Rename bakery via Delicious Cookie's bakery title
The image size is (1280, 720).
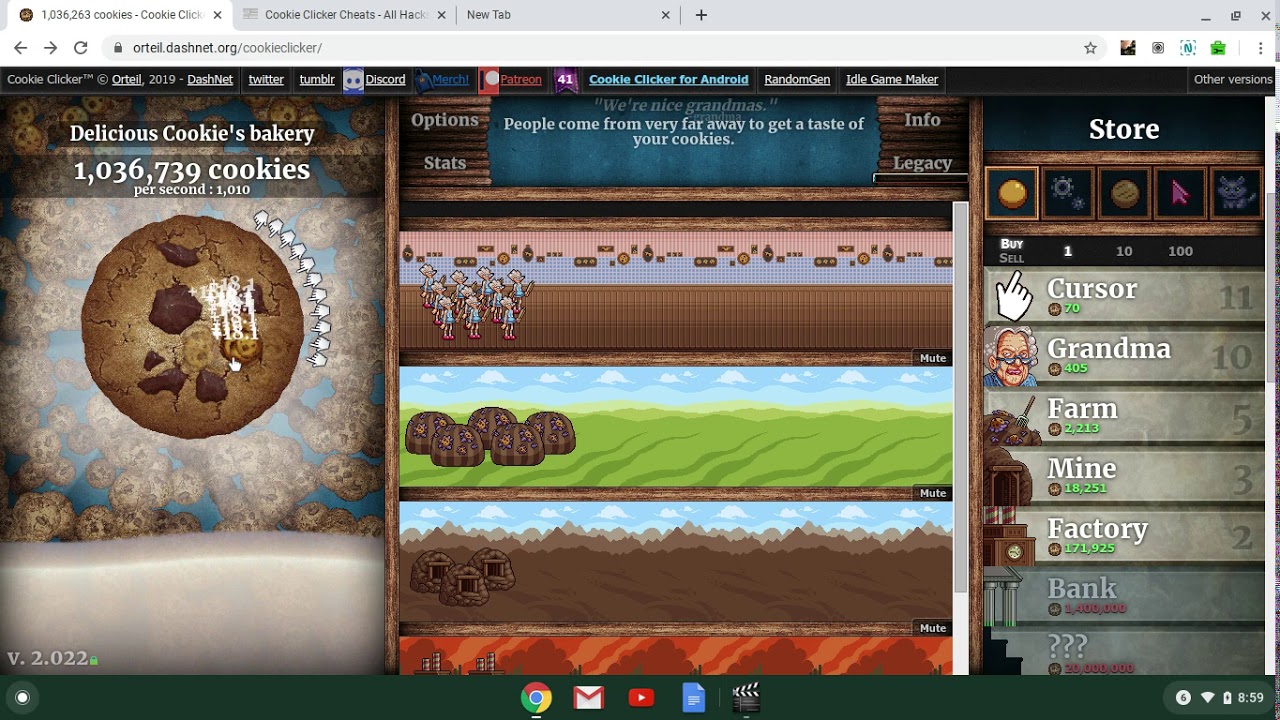tap(192, 133)
